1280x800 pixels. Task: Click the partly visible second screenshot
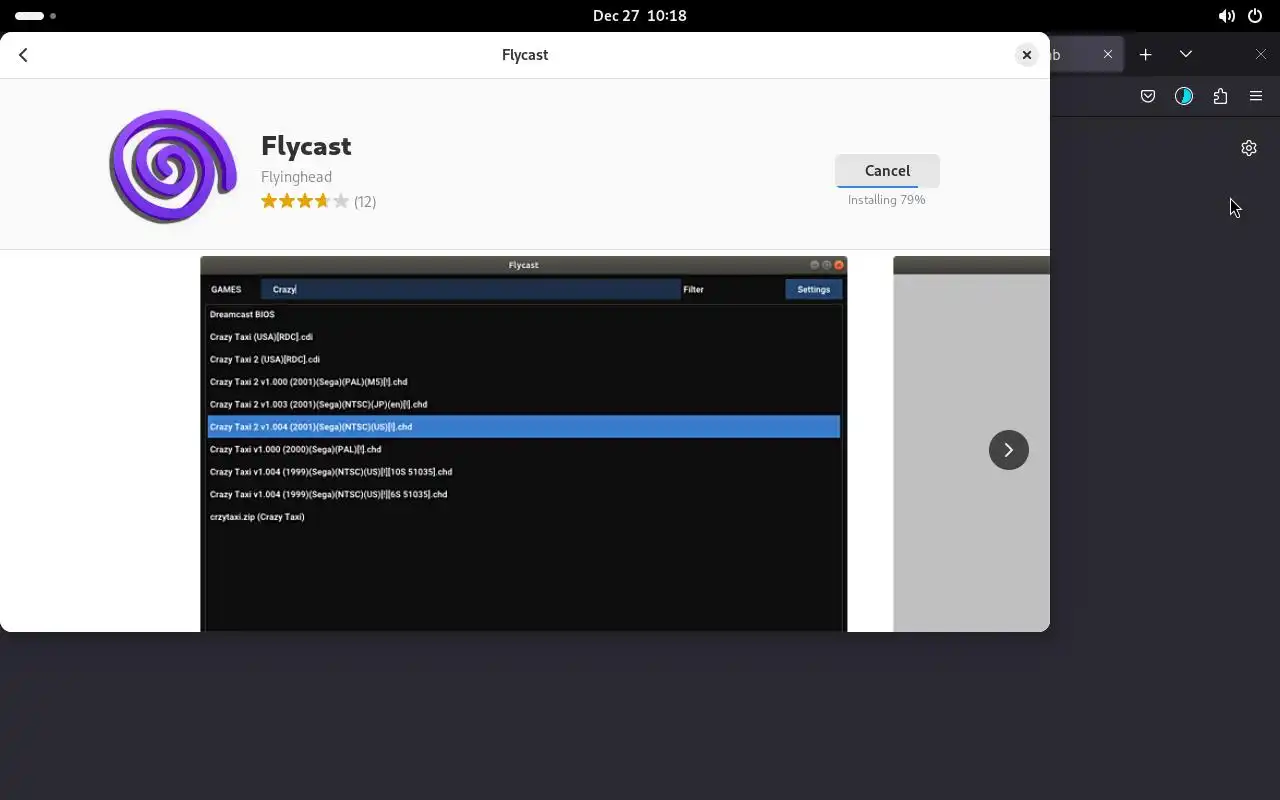[x=971, y=444]
